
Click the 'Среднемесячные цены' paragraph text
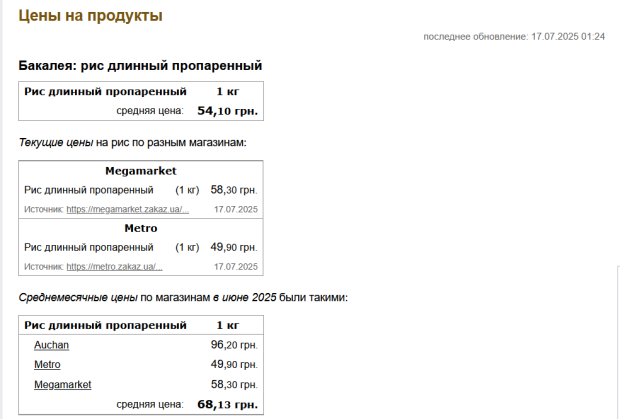click(183, 297)
